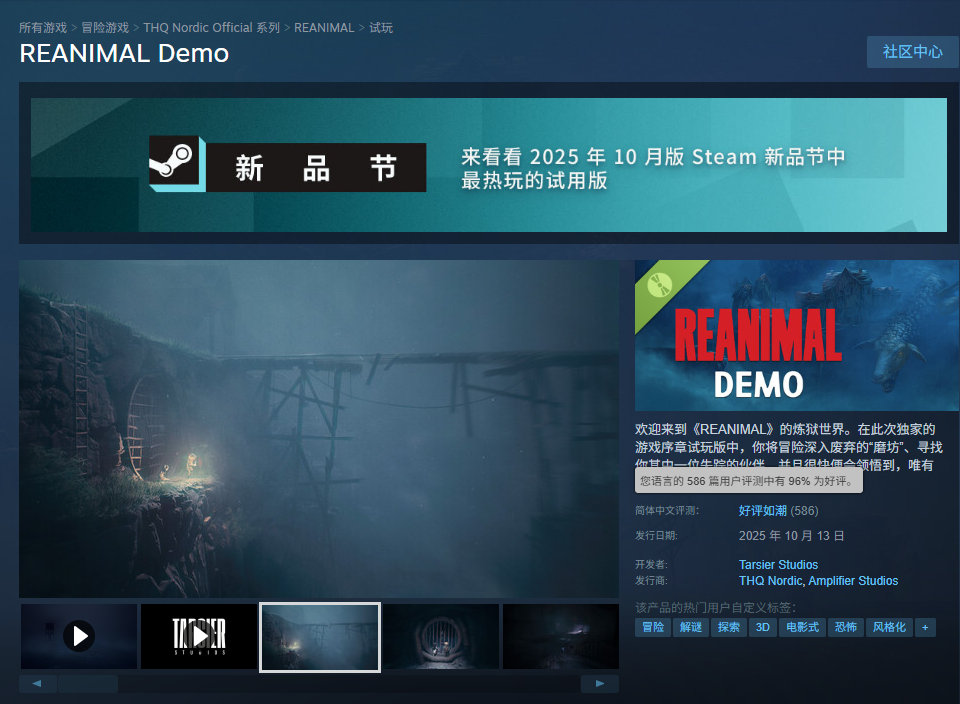Image resolution: width=960 pixels, height=704 pixels.
Task: Select the 3D tag
Action: (762, 627)
